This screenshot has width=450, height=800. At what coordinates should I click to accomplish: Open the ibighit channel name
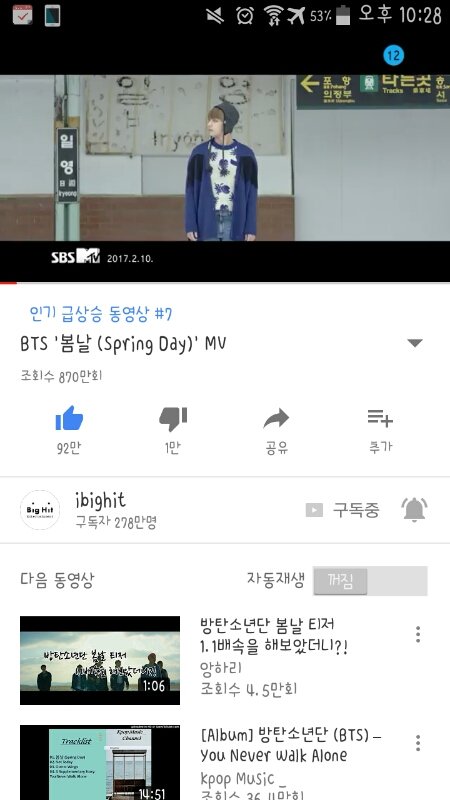click(101, 500)
